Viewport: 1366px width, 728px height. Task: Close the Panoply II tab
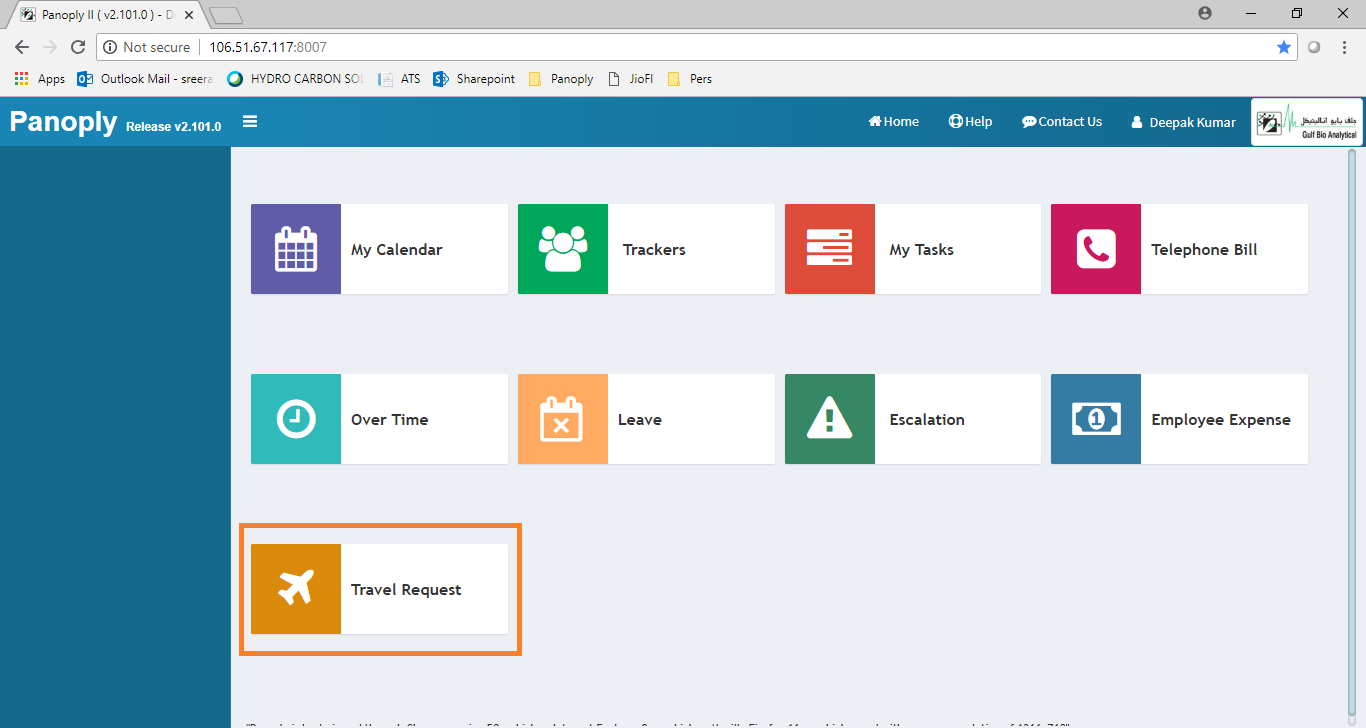(189, 15)
